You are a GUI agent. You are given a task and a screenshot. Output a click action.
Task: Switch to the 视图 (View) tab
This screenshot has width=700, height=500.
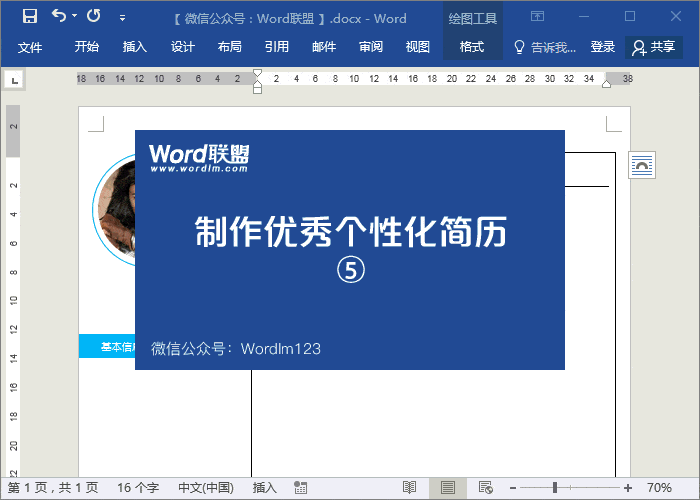tap(418, 47)
